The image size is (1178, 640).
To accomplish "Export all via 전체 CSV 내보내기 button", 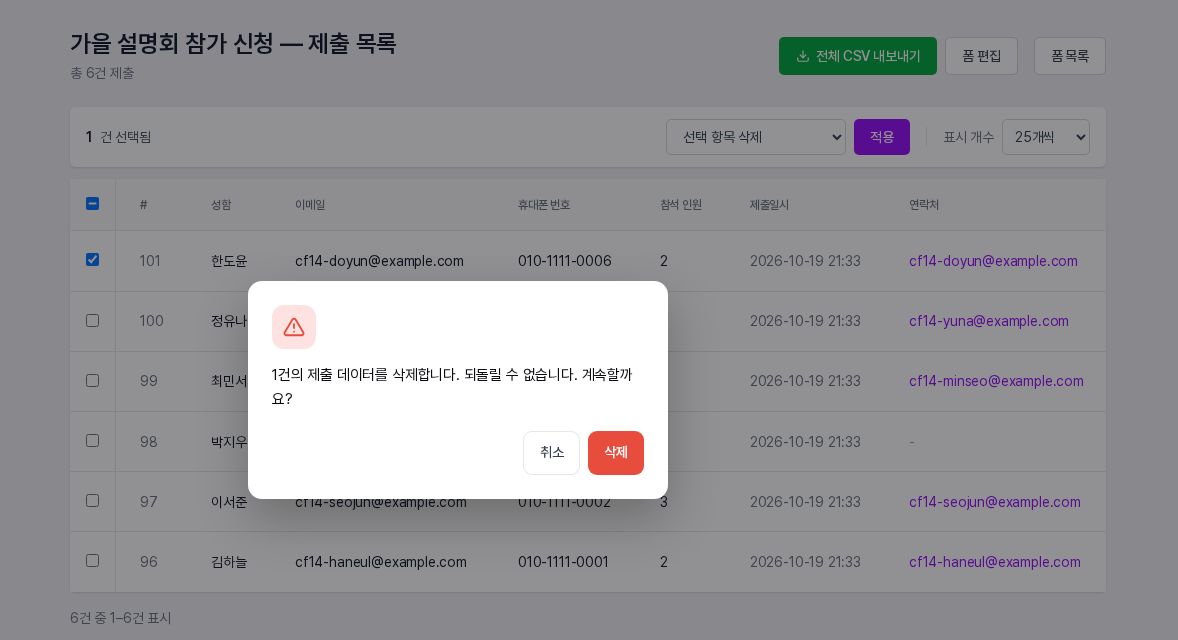I will click(x=857, y=56).
